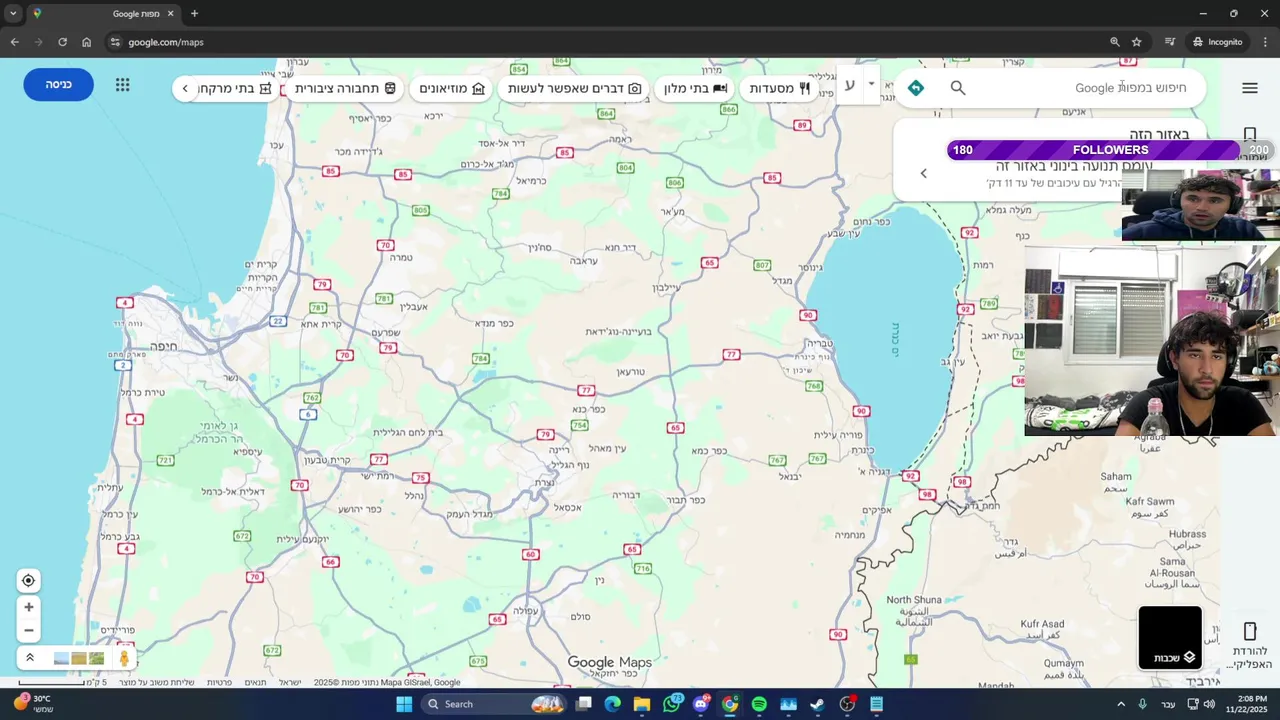The image size is (1280, 720).
Task: Open Chrome media control icon
Action: pyautogui.click(x=1169, y=42)
